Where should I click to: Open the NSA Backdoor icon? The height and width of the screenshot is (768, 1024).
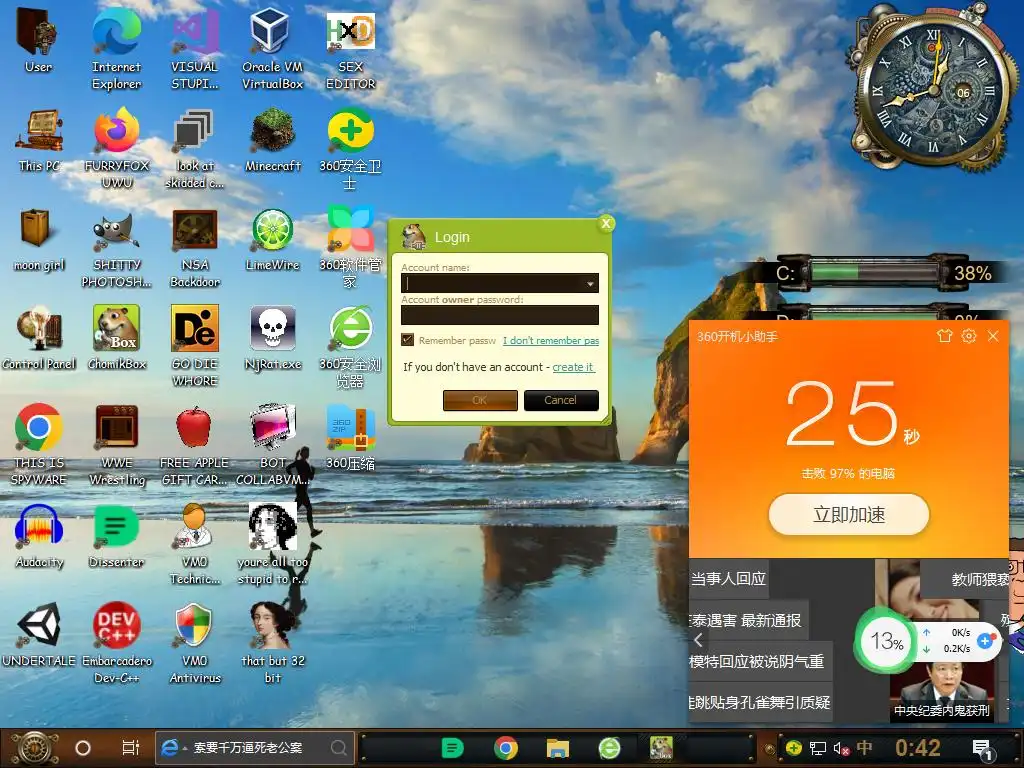[195, 248]
